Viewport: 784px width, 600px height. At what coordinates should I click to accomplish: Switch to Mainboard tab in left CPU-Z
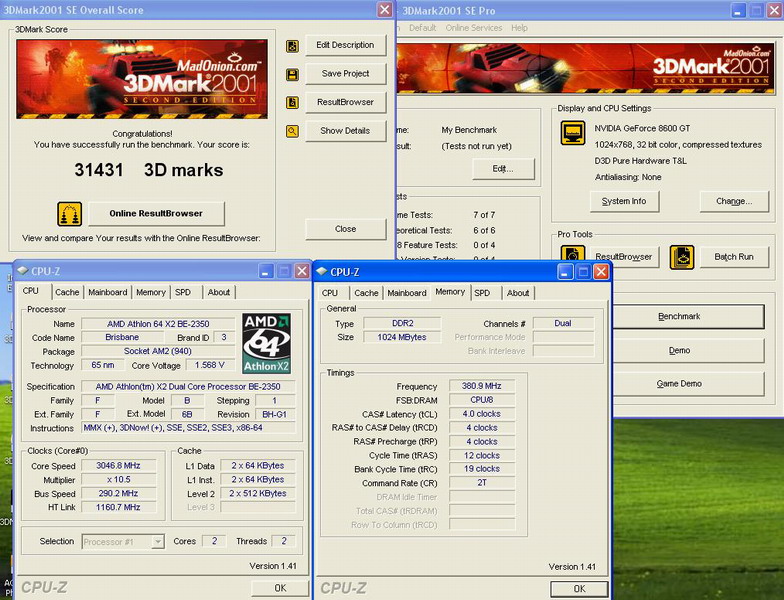[108, 292]
